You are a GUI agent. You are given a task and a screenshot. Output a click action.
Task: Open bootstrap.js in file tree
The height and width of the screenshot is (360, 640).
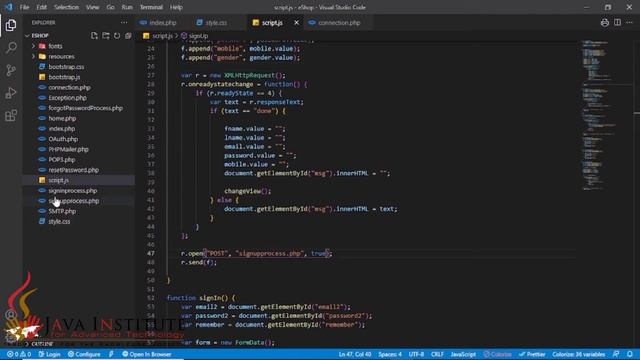(64, 77)
